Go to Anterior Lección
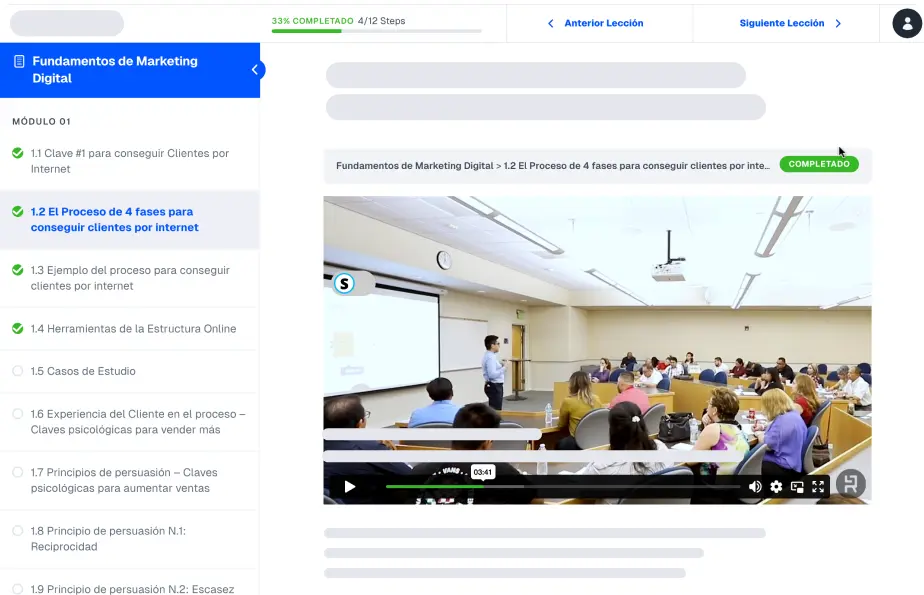This screenshot has width=924, height=595. pyautogui.click(x=603, y=23)
